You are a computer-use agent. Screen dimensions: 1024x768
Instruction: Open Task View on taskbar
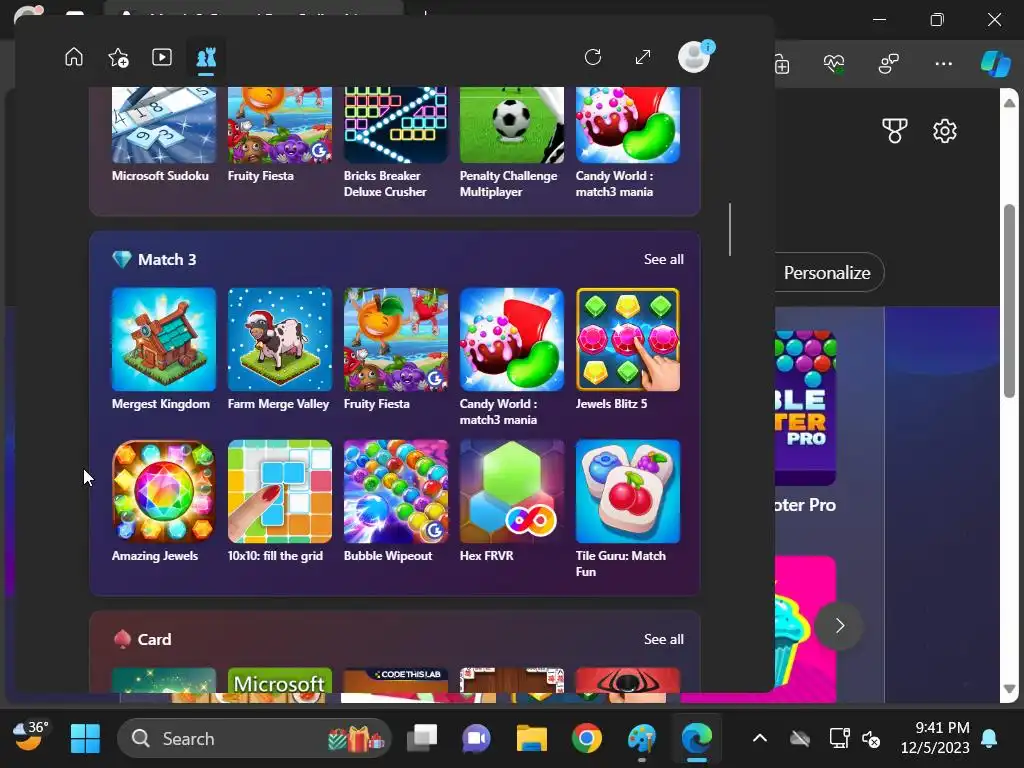[x=423, y=739]
